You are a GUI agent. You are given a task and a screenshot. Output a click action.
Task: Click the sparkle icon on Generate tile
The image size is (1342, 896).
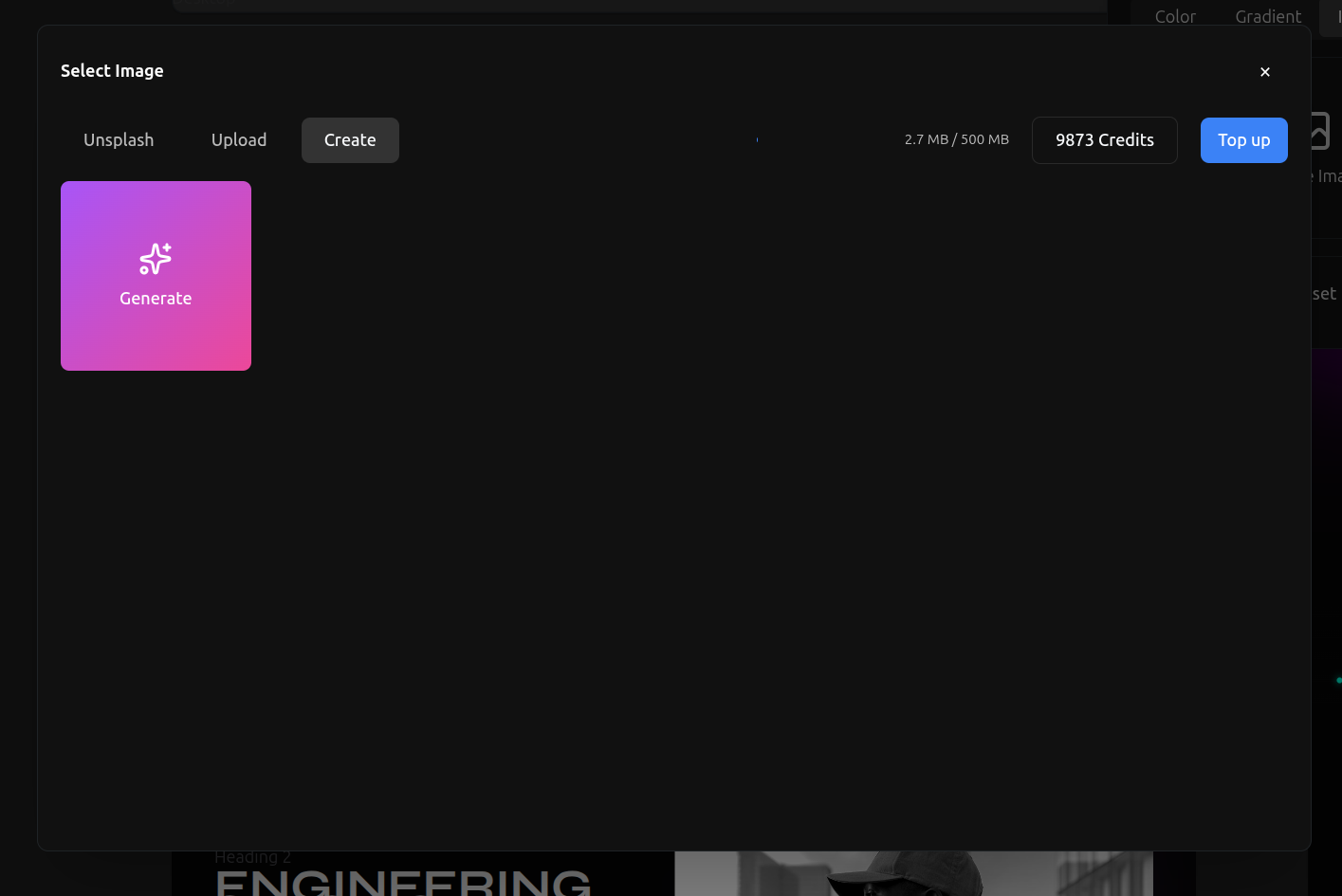(156, 259)
